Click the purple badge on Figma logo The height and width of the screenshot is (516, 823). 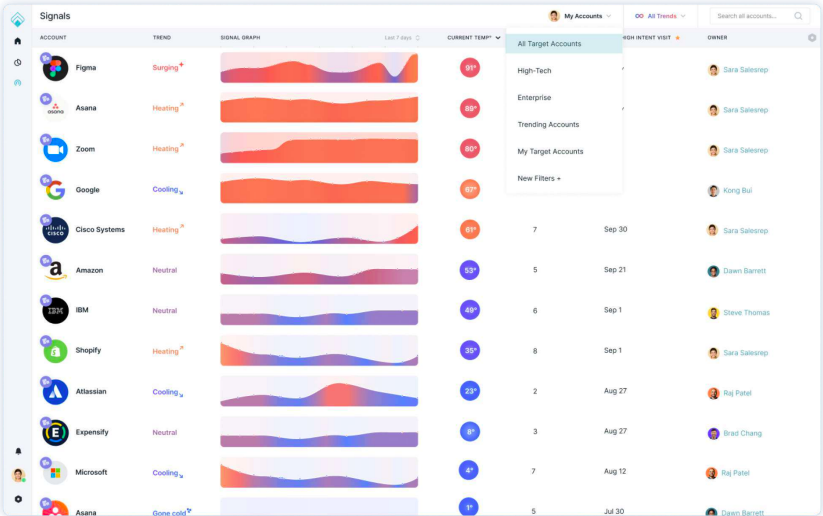pyautogui.click(x=46, y=58)
